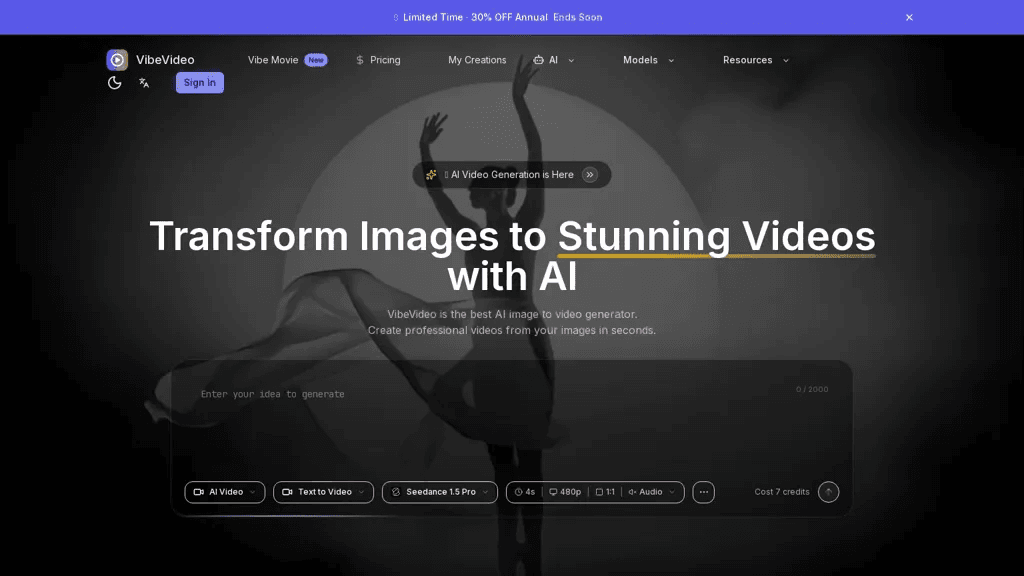The height and width of the screenshot is (576, 1024).
Task: Click the 0 / 2000 character counter
Action: pyautogui.click(x=812, y=389)
